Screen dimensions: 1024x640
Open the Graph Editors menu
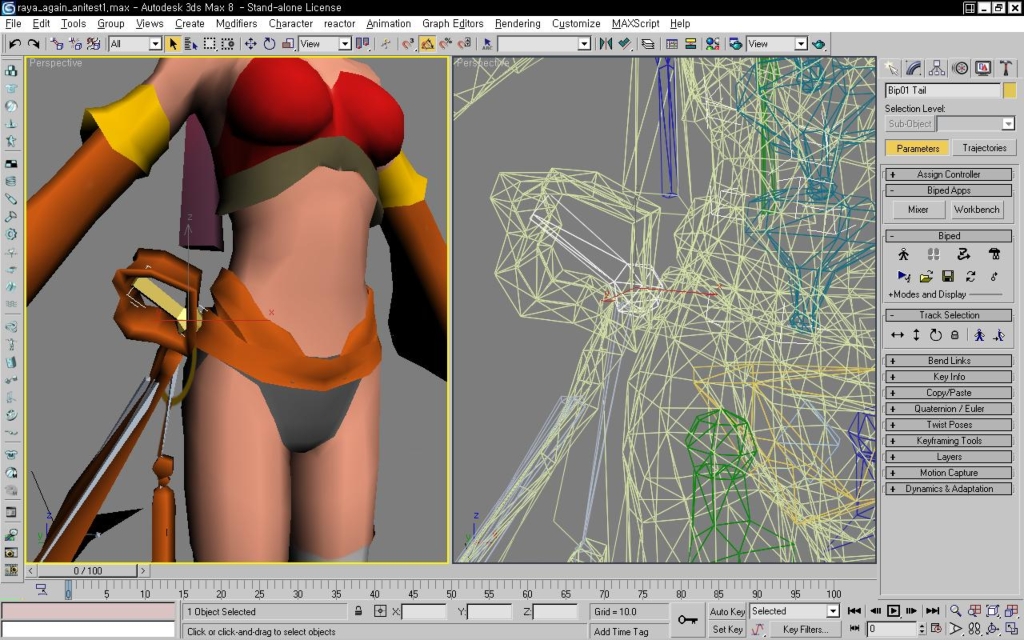(453, 24)
